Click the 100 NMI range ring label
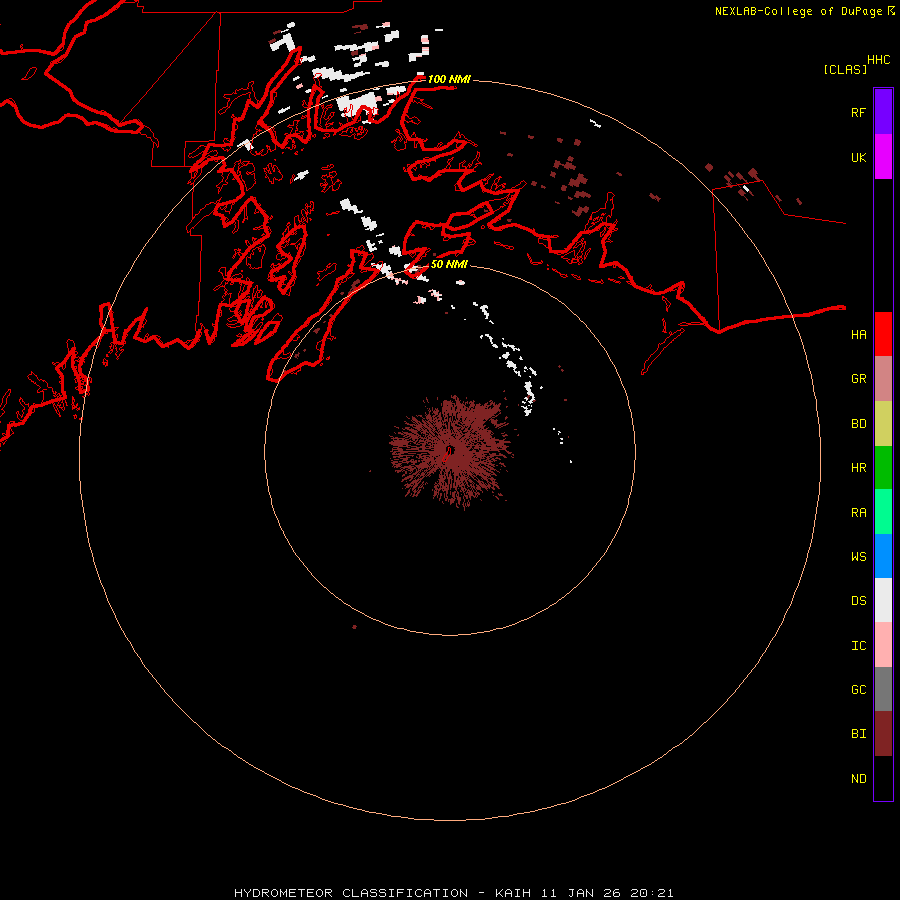The width and height of the screenshot is (900, 900). [449, 79]
